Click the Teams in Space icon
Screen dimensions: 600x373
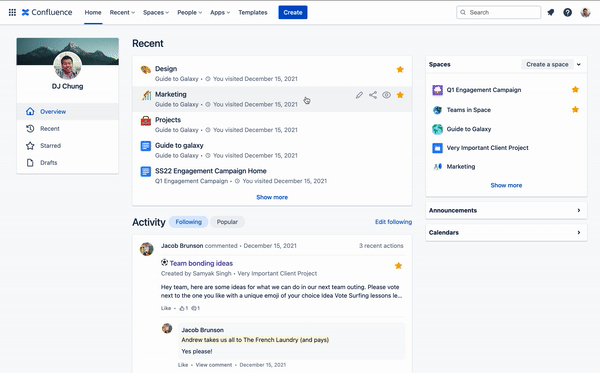[x=437, y=110]
